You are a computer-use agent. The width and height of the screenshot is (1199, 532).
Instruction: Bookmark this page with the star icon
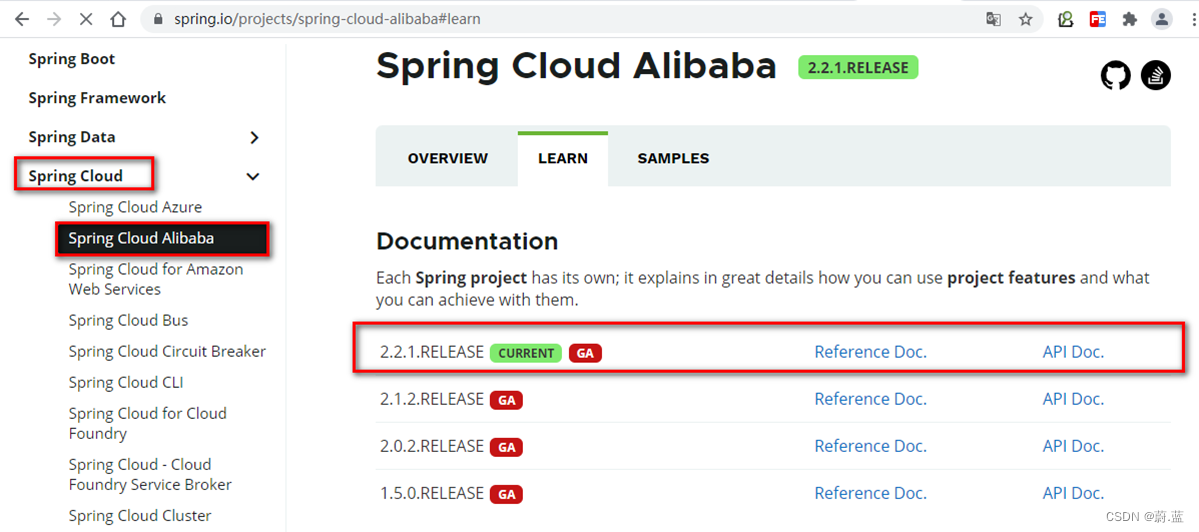pos(1025,19)
